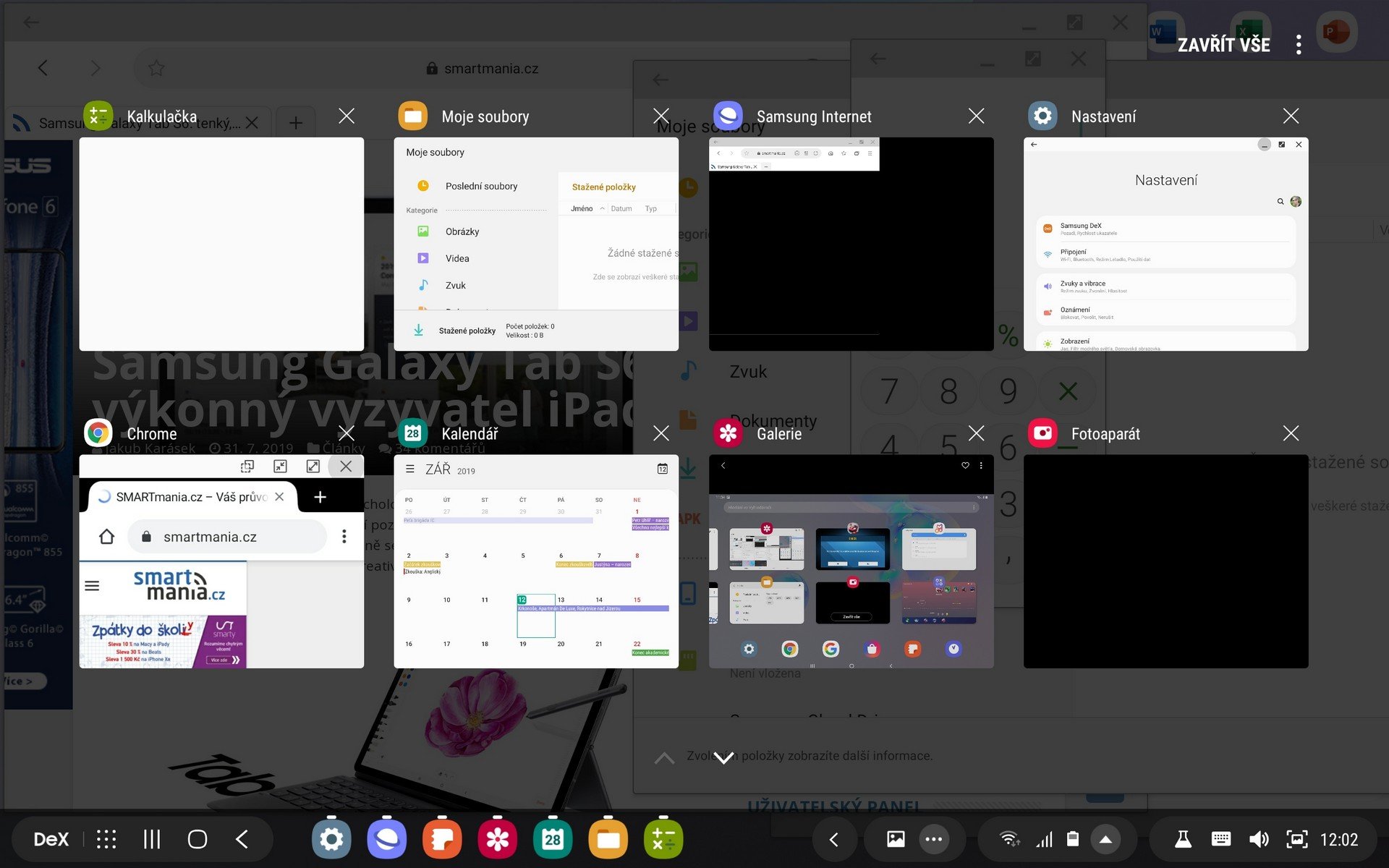This screenshot has height=868, width=1389.
Task: Click search magnifier in Nastavení thumbnail
Action: 1280,202
